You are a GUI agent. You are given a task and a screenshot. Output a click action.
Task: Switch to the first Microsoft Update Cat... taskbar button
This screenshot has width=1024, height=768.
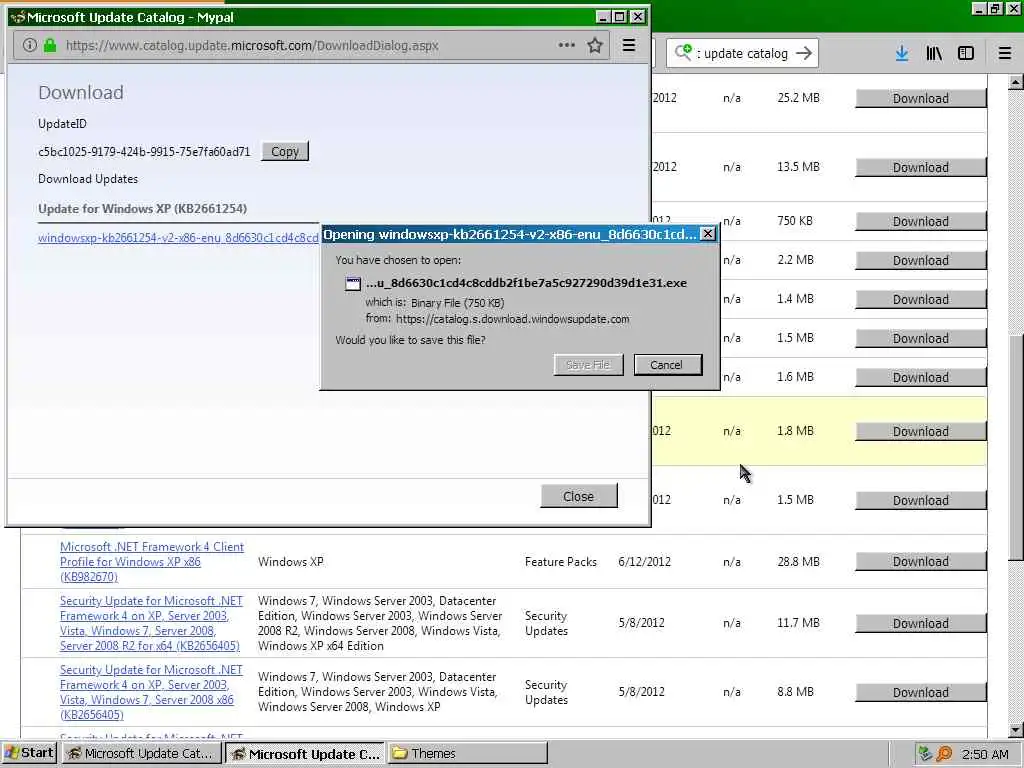tap(142, 754)
